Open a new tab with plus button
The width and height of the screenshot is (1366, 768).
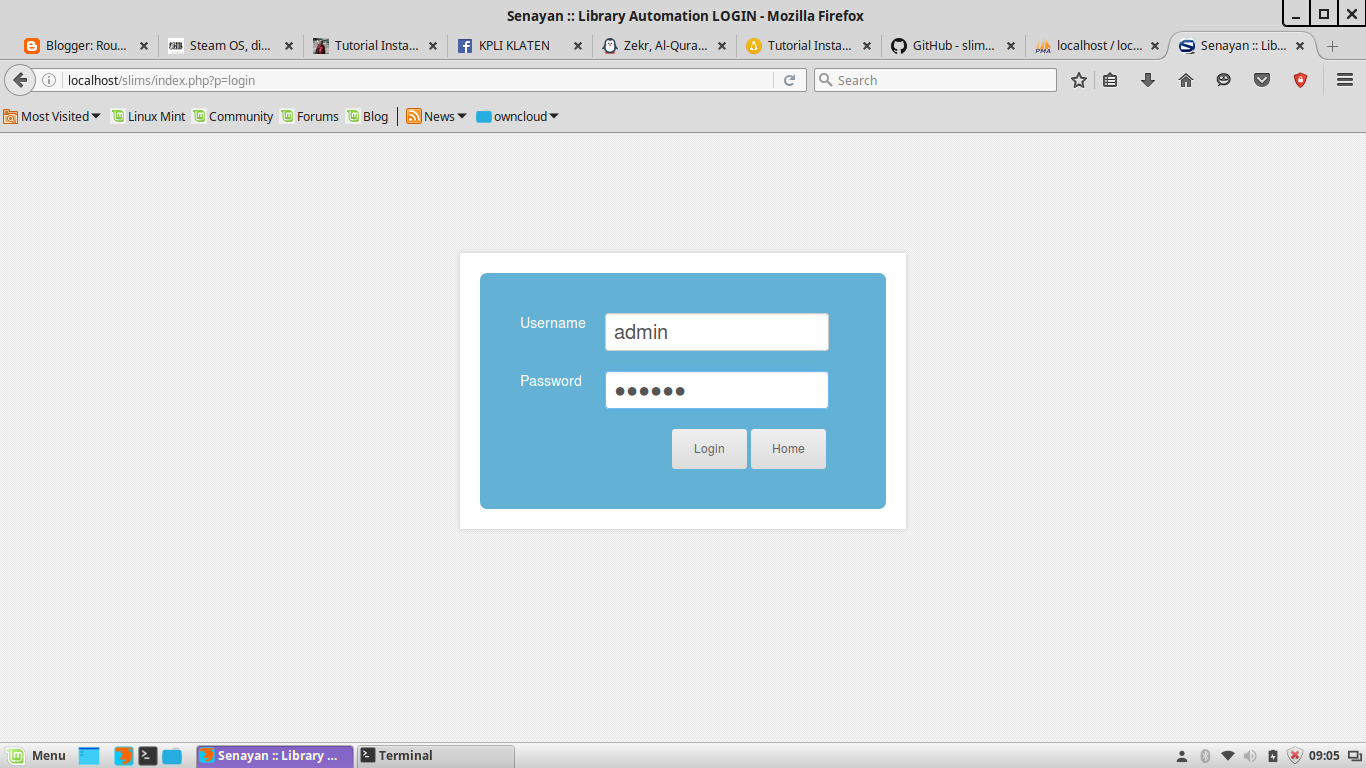click(1332, 46)
